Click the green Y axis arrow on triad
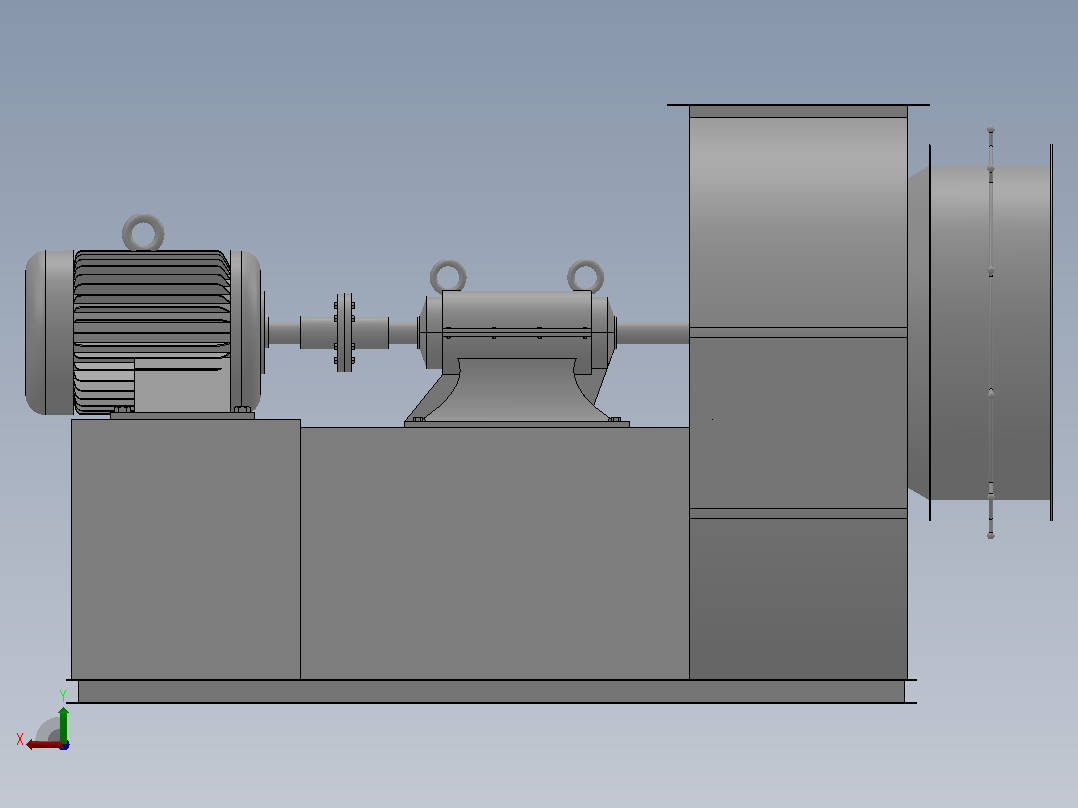 (x=63, y=723)
